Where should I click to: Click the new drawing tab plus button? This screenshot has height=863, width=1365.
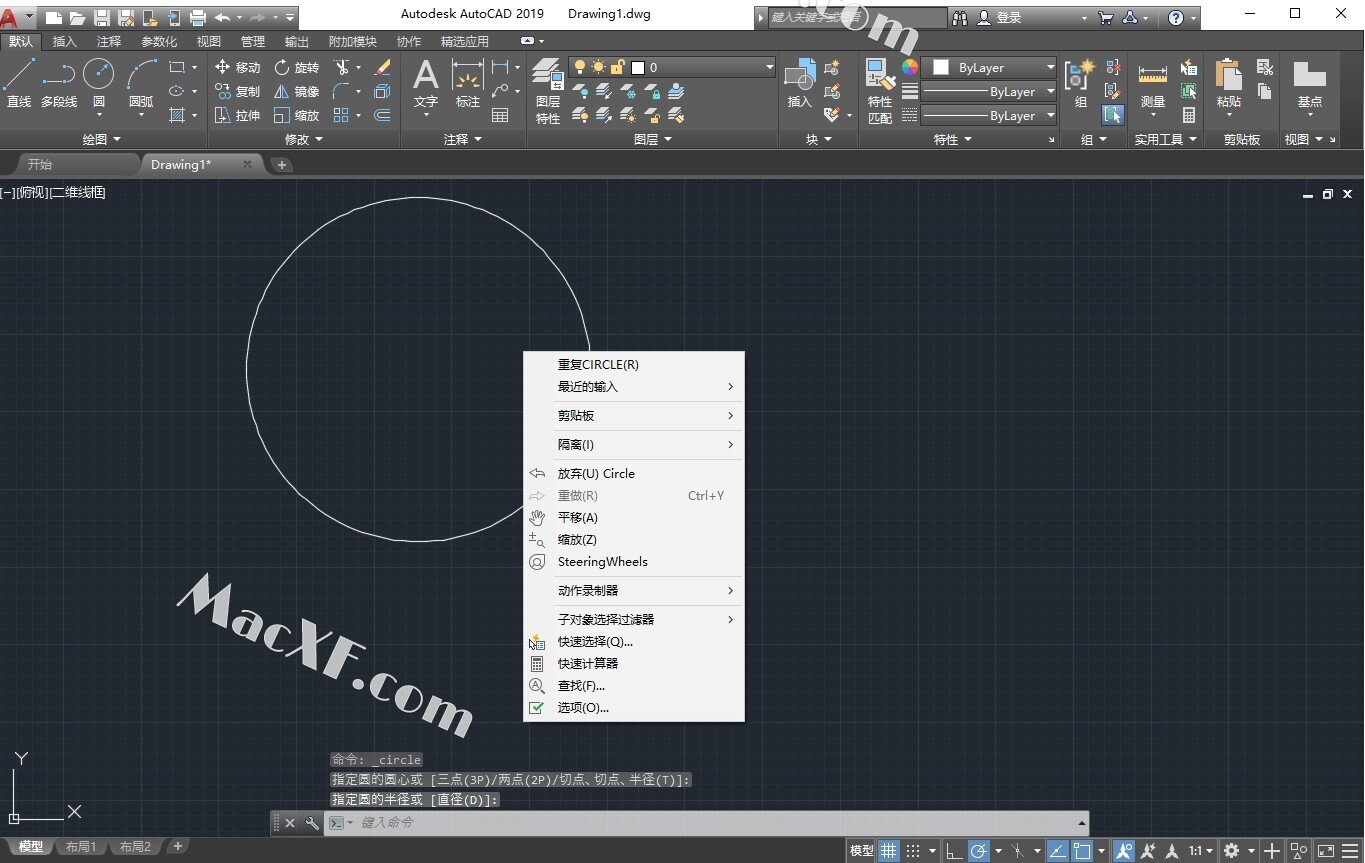pyautogui.click(x=282, y=165)
